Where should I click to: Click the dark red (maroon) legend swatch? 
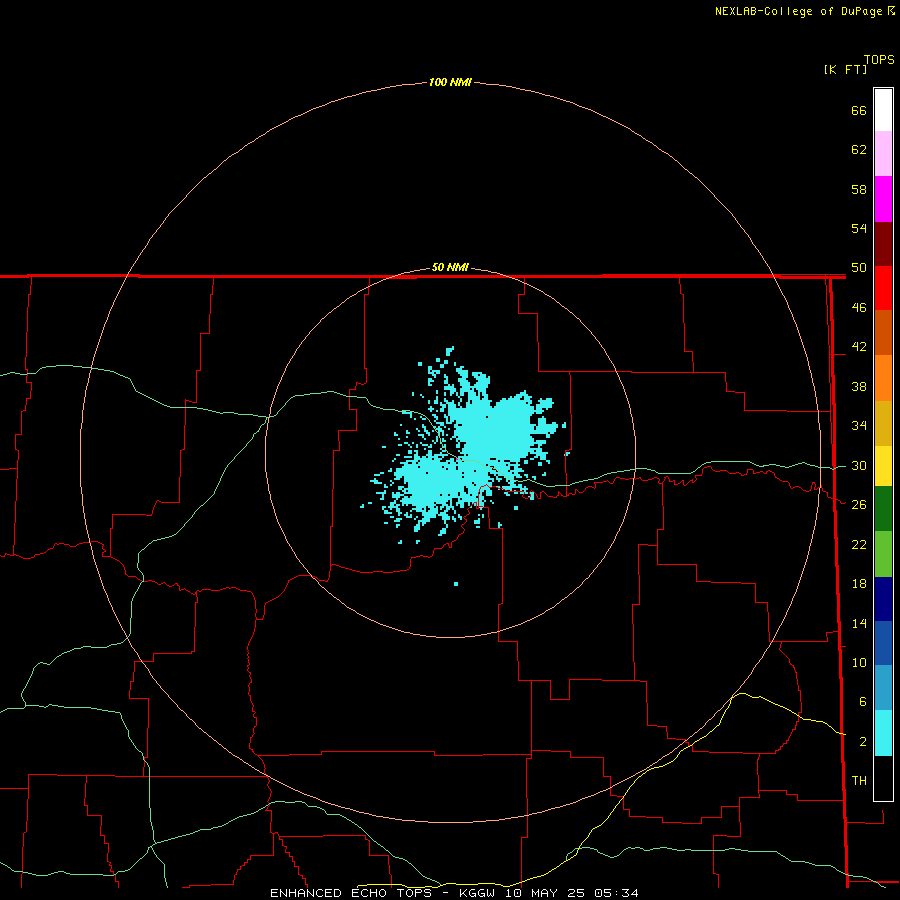(883, 244)
